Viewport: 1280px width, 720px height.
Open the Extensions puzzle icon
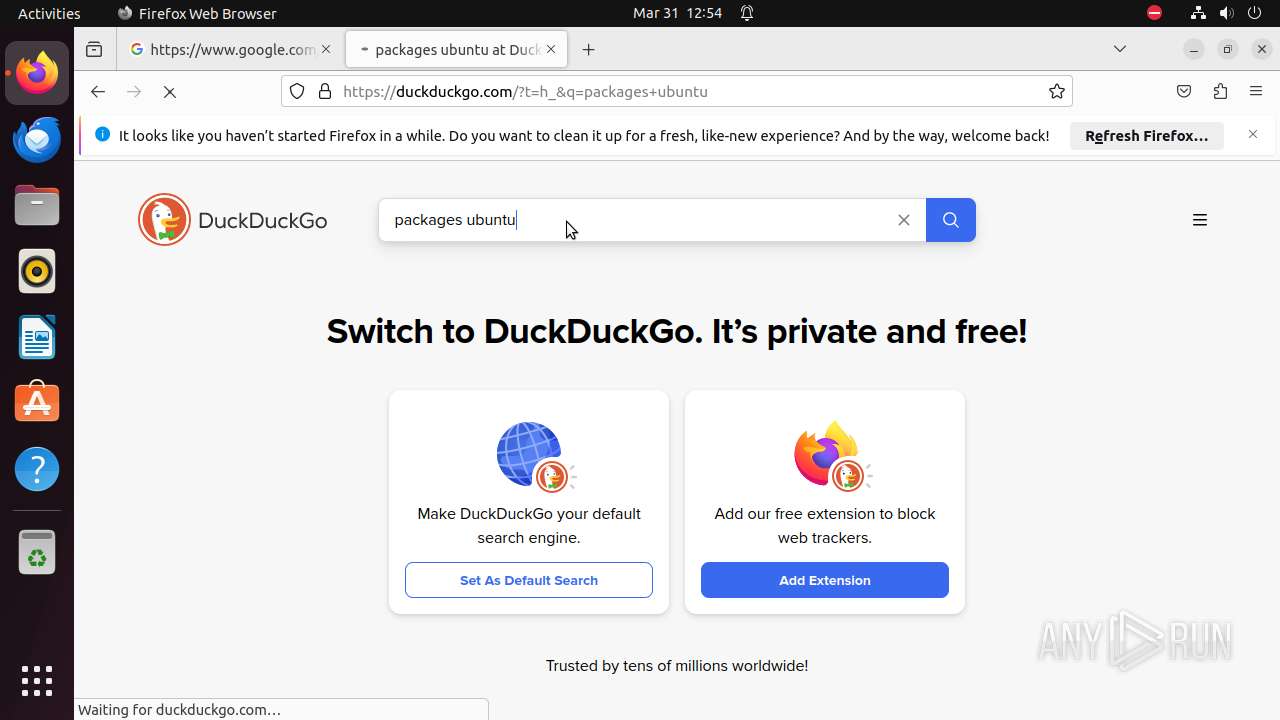[1220, 91]
